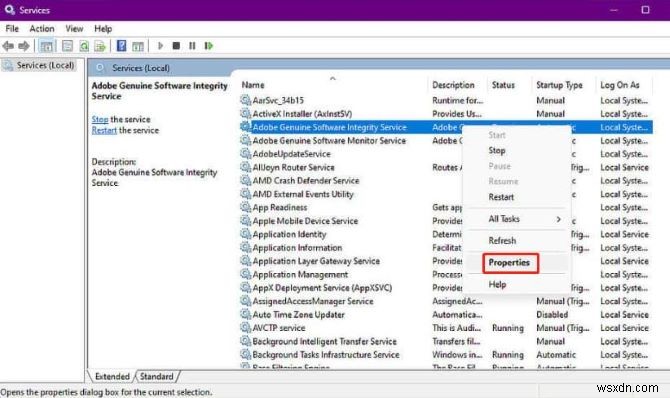Click Running status of AVCTP service

coord(508,327)
